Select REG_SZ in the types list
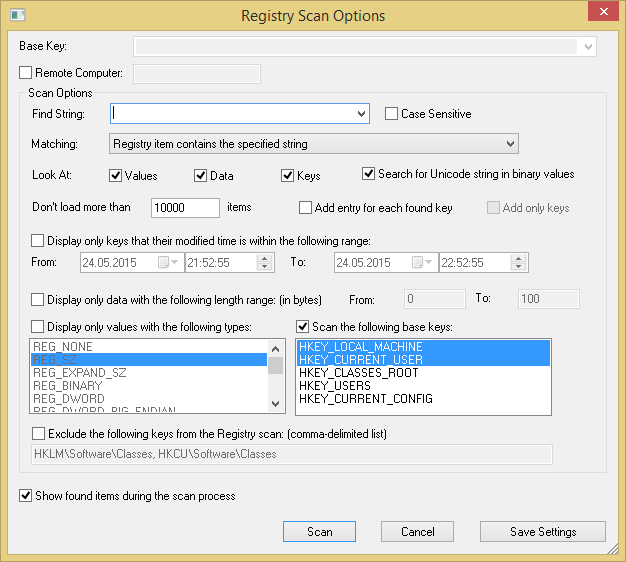Image resolution: width=626 pixels, height=562 pixels. coord(149,360)
